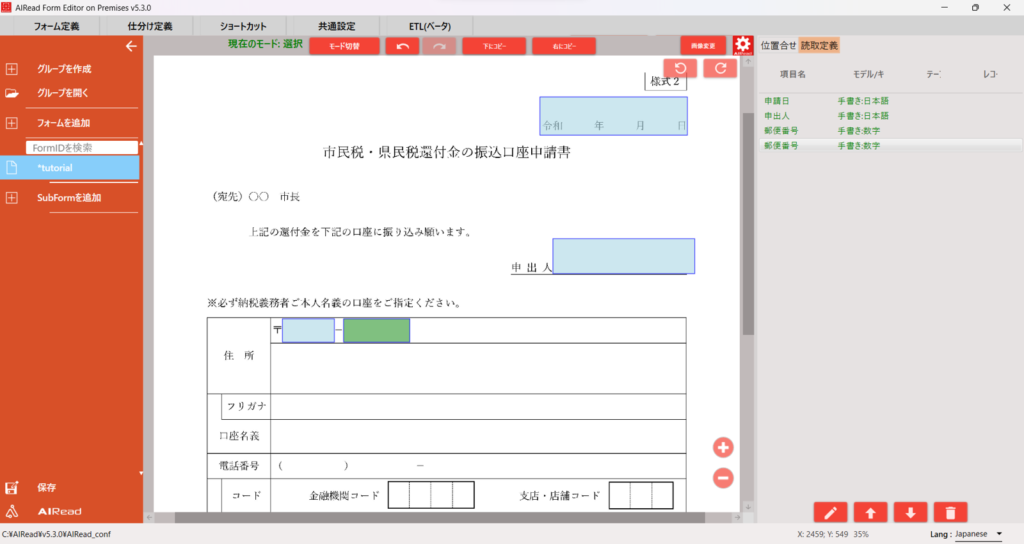Open the Lang Japanese dropdown

tap(978, 534)
